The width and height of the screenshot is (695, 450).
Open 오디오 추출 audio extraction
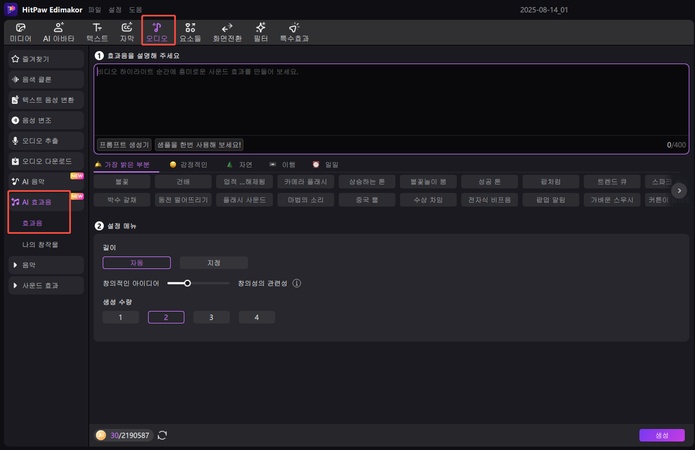pyautogui.click(x=46, y=141)
